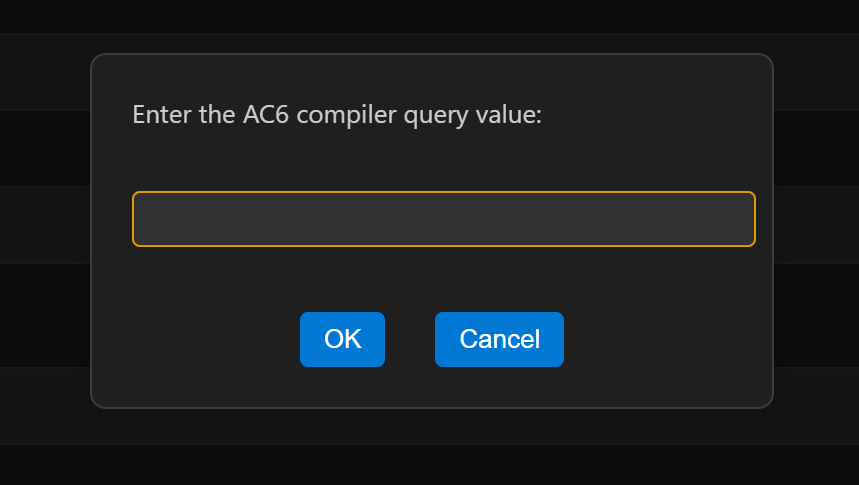The image size is (859, 485).
Task: Choose OK in the compiler query dialog
Action: (x=342, y=339)
